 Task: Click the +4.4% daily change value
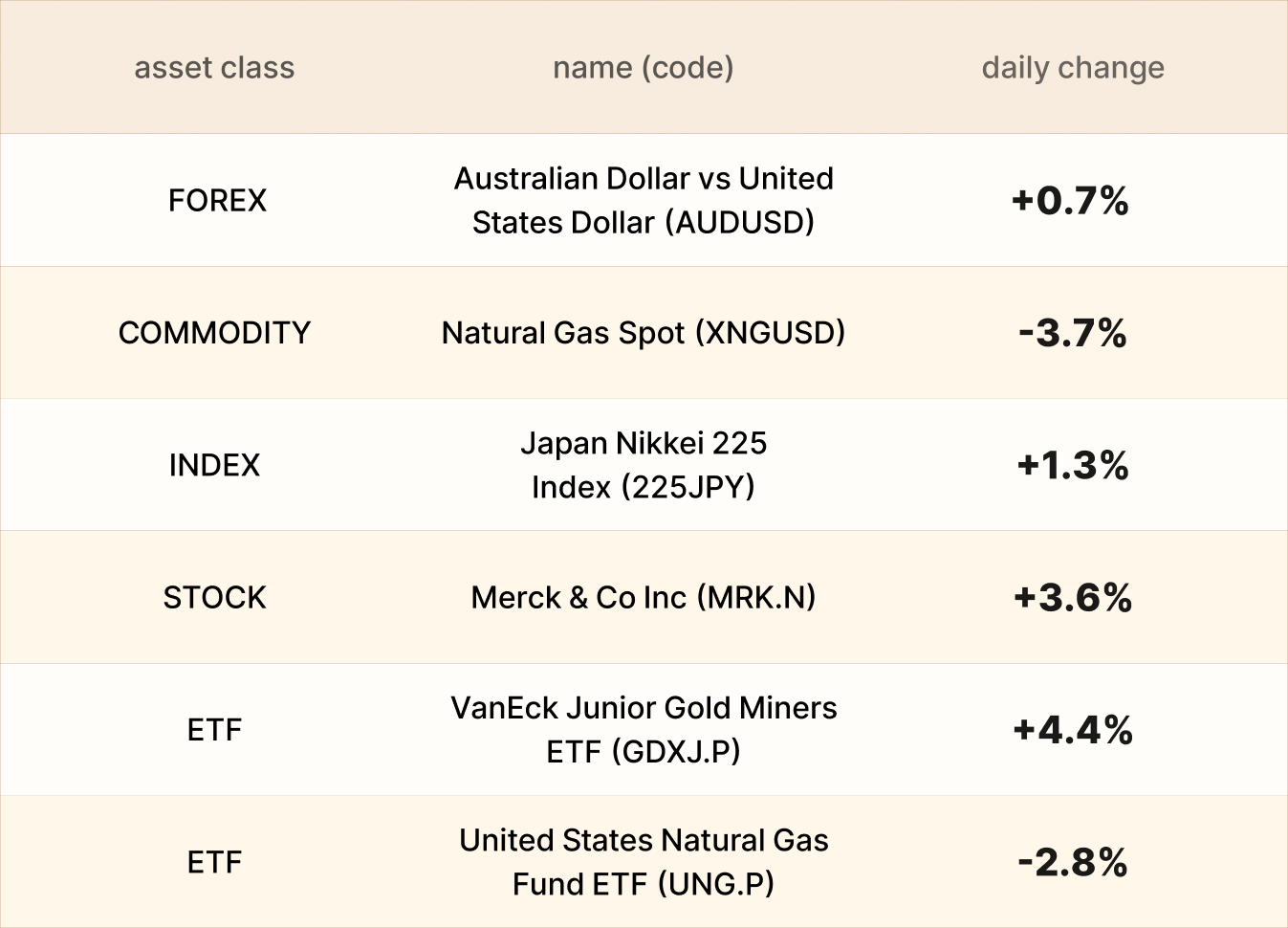(x=1073, y=730)
